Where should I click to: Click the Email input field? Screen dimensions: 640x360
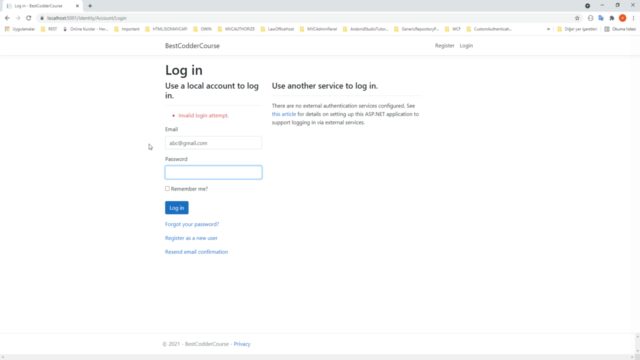point(213,143)
